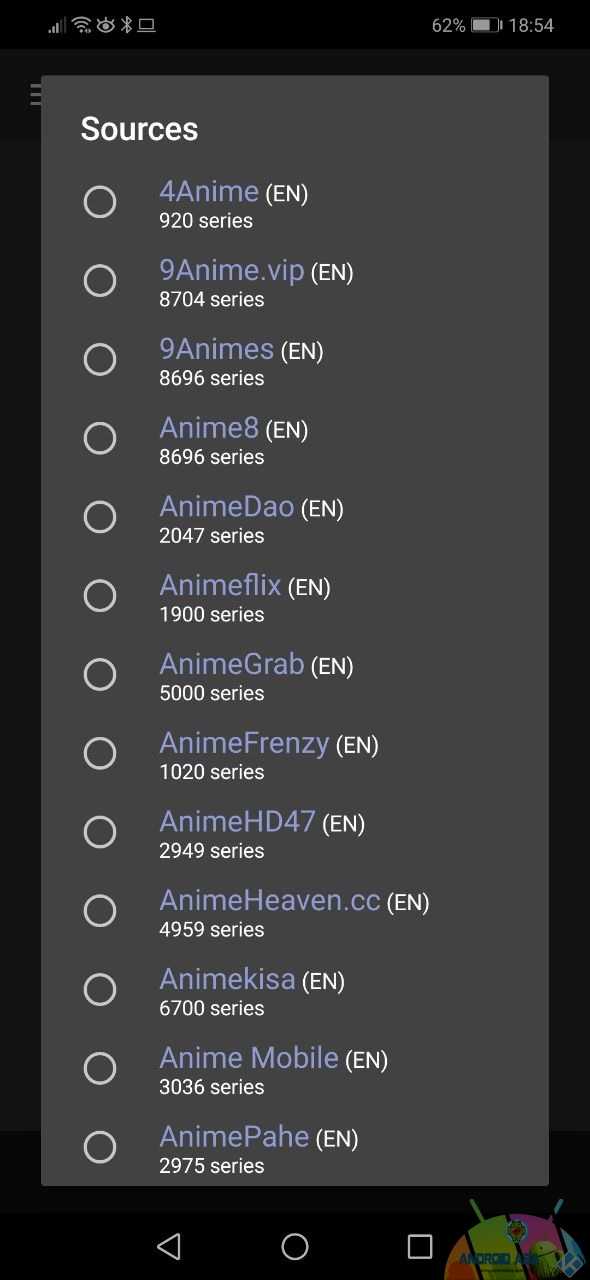This screenshot has height=1280, width=590.
Task: Tap the AnimeHD47 source name
Action: pyautogui.click(x=237, y=822)
